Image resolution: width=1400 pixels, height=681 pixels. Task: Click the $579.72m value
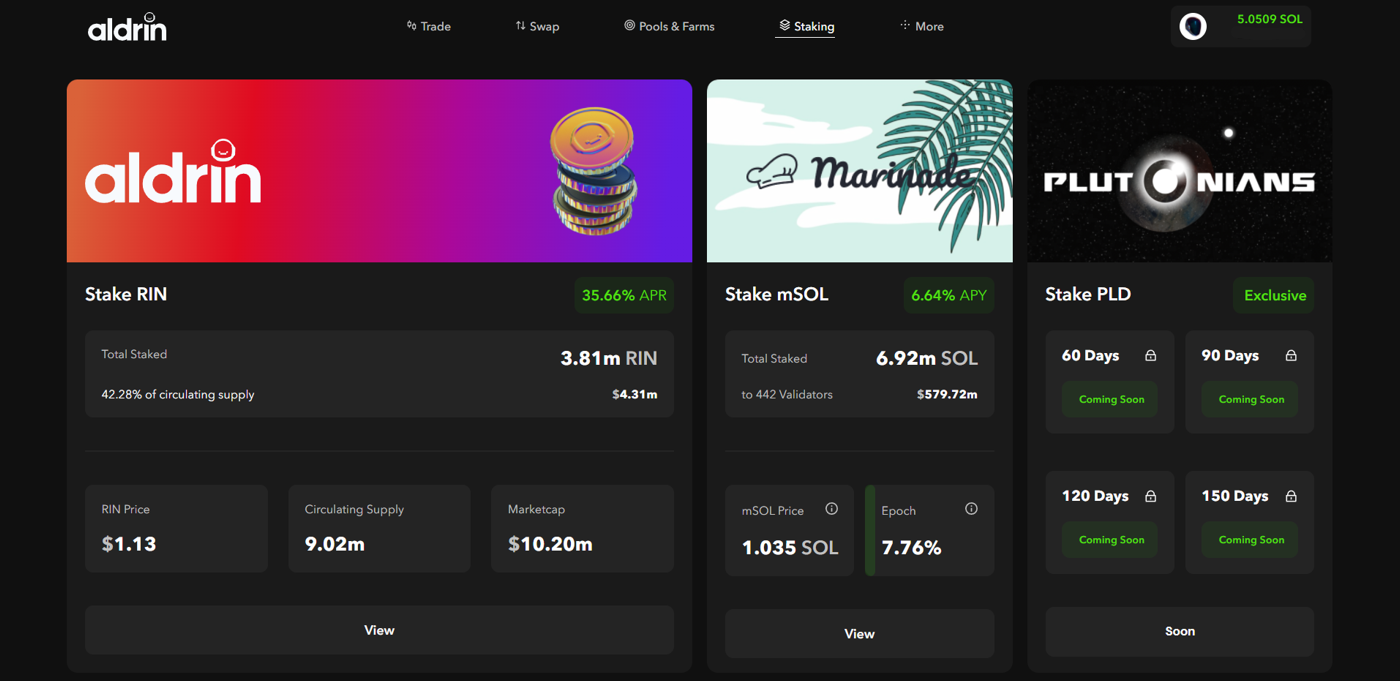pyautogui.click(x=947, y=394)
